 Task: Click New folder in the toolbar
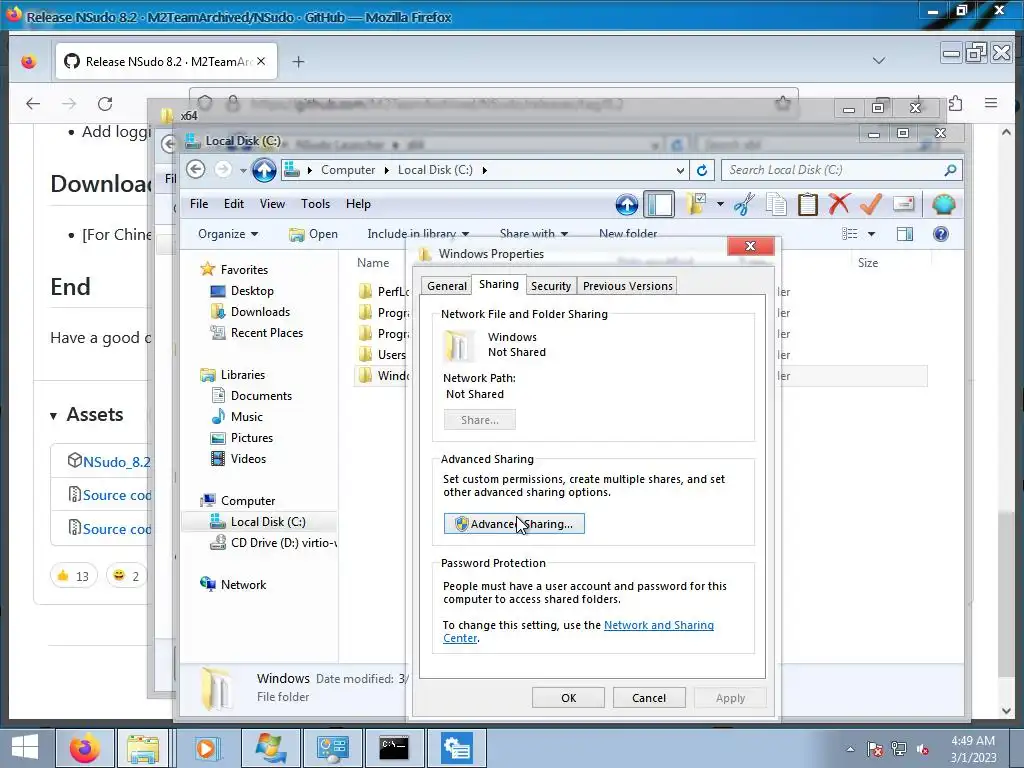coord(628,234)
